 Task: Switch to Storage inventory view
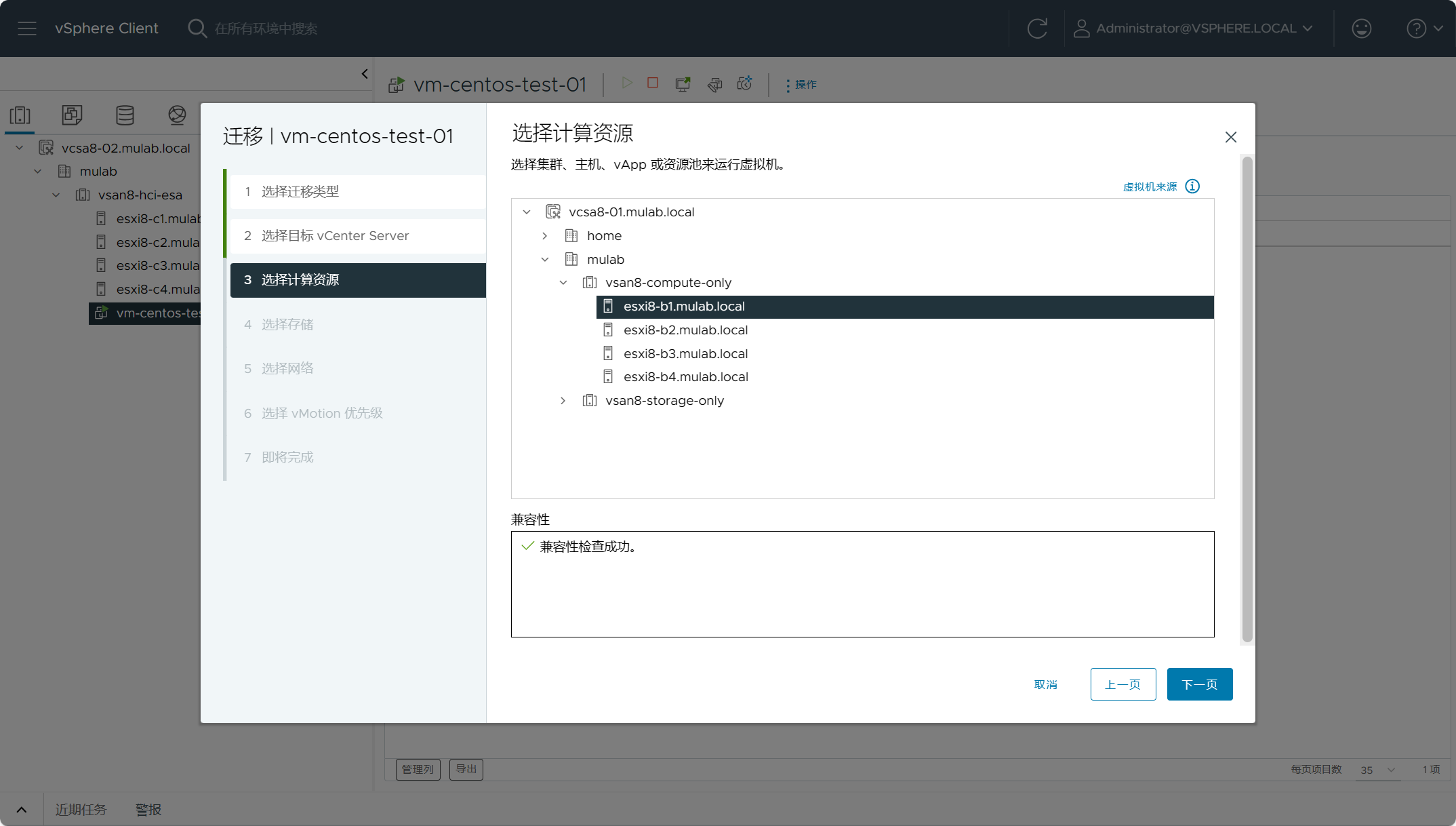(x=125, y=115)
